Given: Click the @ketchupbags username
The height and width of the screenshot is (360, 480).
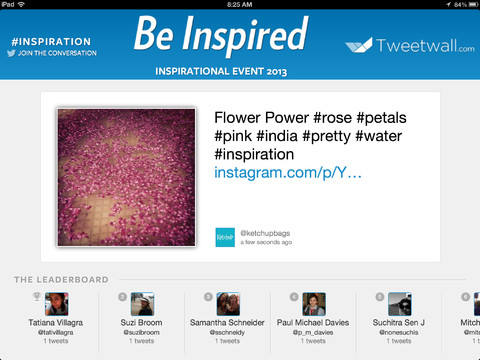Looking at the screenshot, I should pyautogui.click(x=265, y=233).
